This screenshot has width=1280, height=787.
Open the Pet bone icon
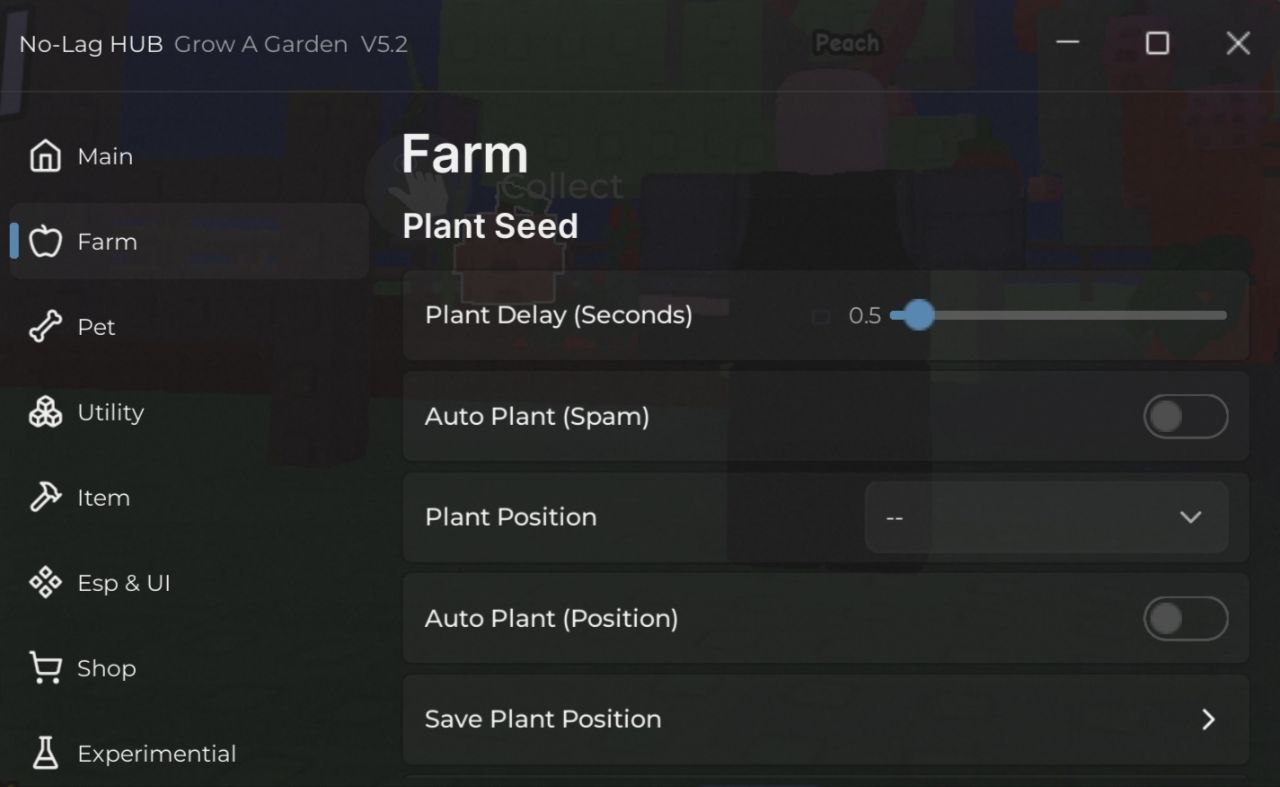click(x=45, y=327)
